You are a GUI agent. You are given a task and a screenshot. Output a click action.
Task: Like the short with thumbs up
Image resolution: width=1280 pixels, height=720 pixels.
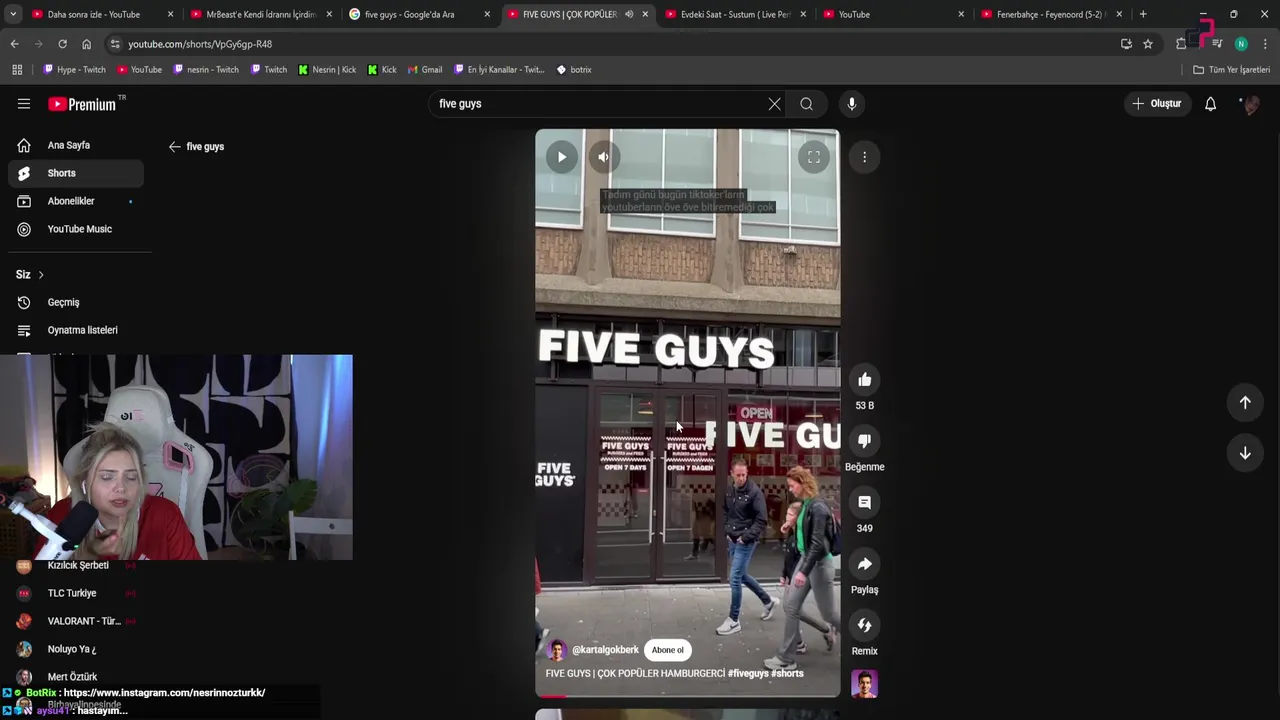[x=864, y=380]
